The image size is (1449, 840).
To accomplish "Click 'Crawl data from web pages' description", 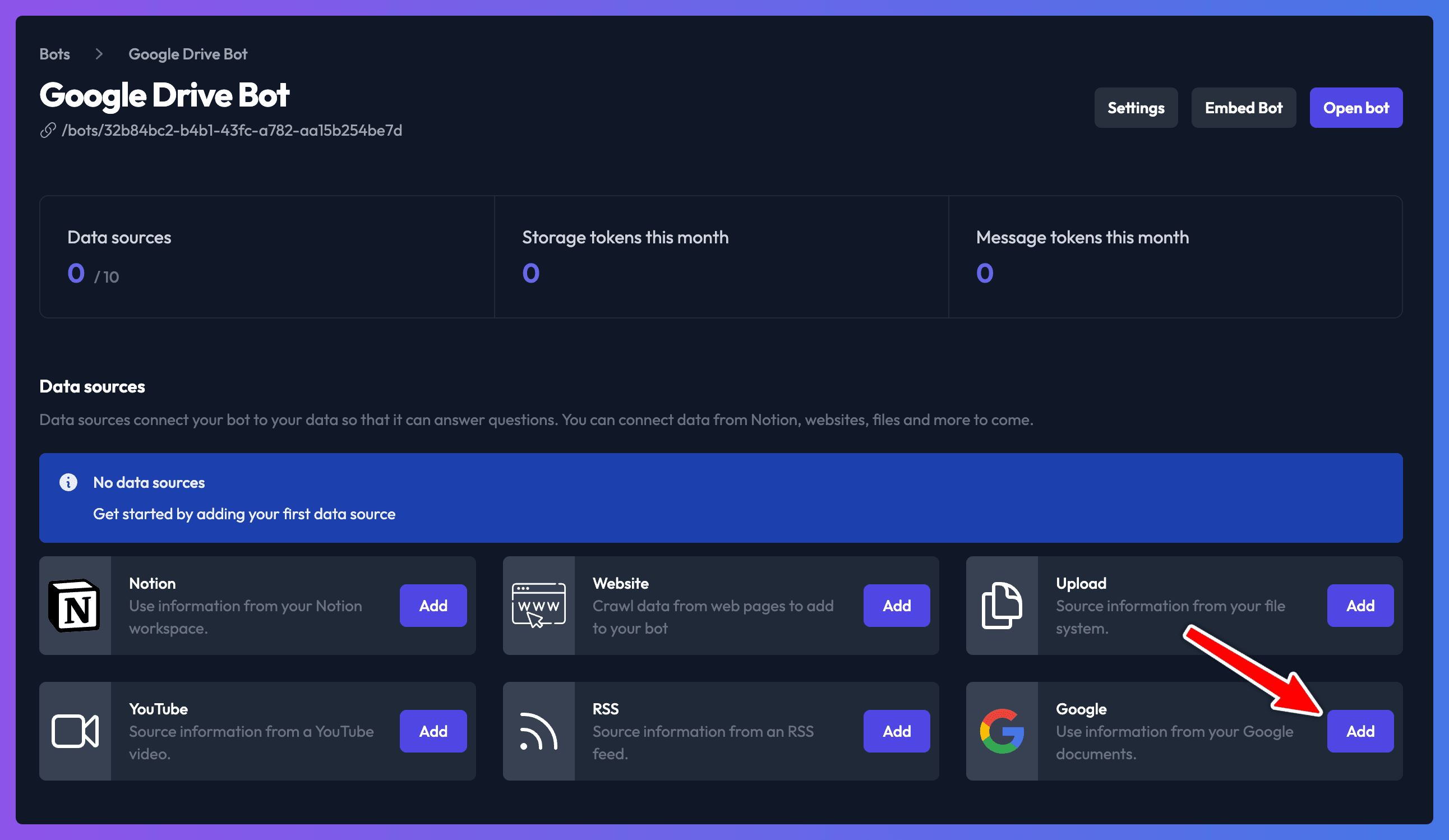I will click(713, 617).
